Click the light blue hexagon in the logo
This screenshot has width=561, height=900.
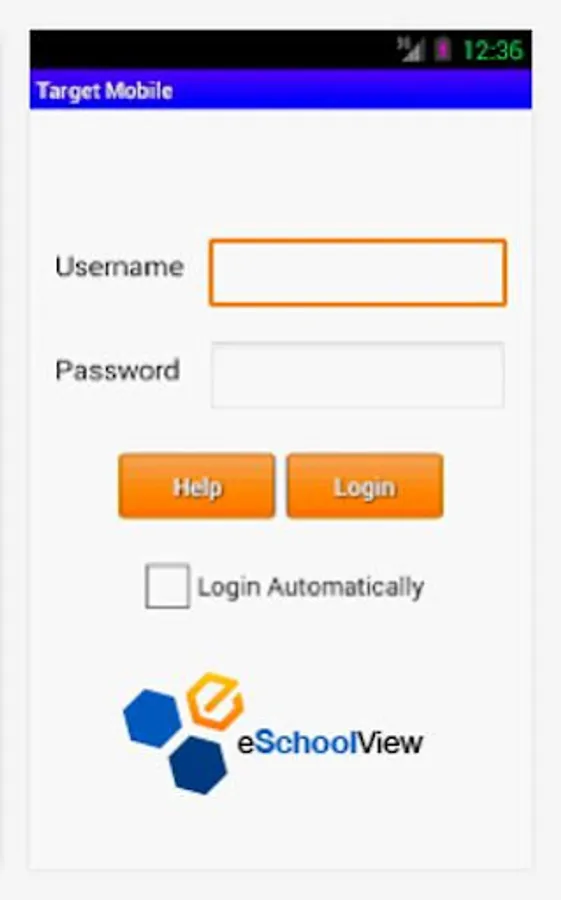[x=153, y=718]
